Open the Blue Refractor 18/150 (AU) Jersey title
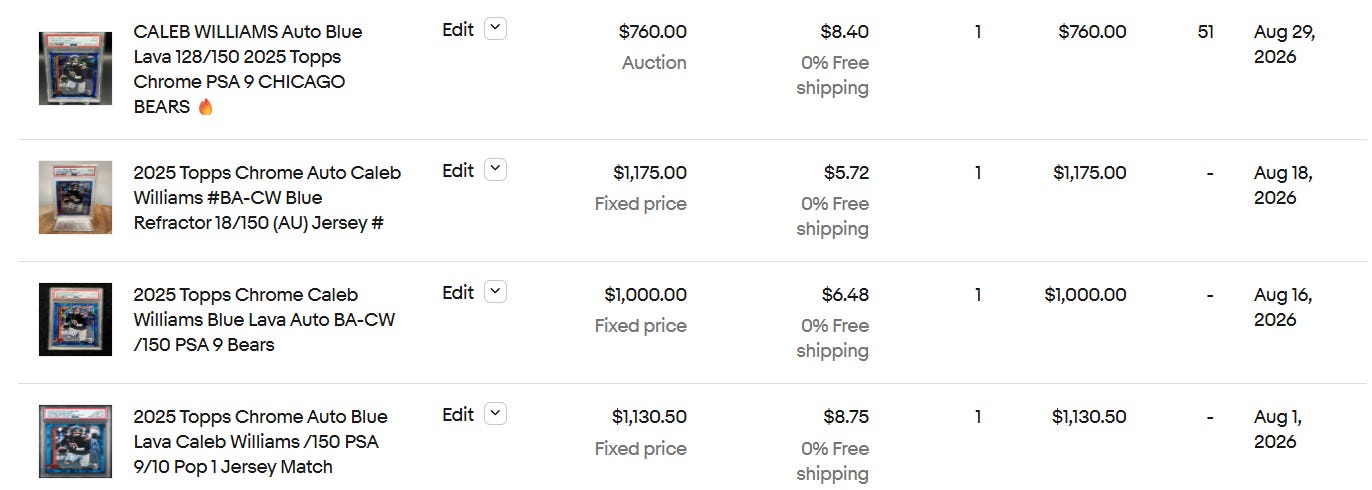Screen dimensions: 1372x490 click(267, 198)
